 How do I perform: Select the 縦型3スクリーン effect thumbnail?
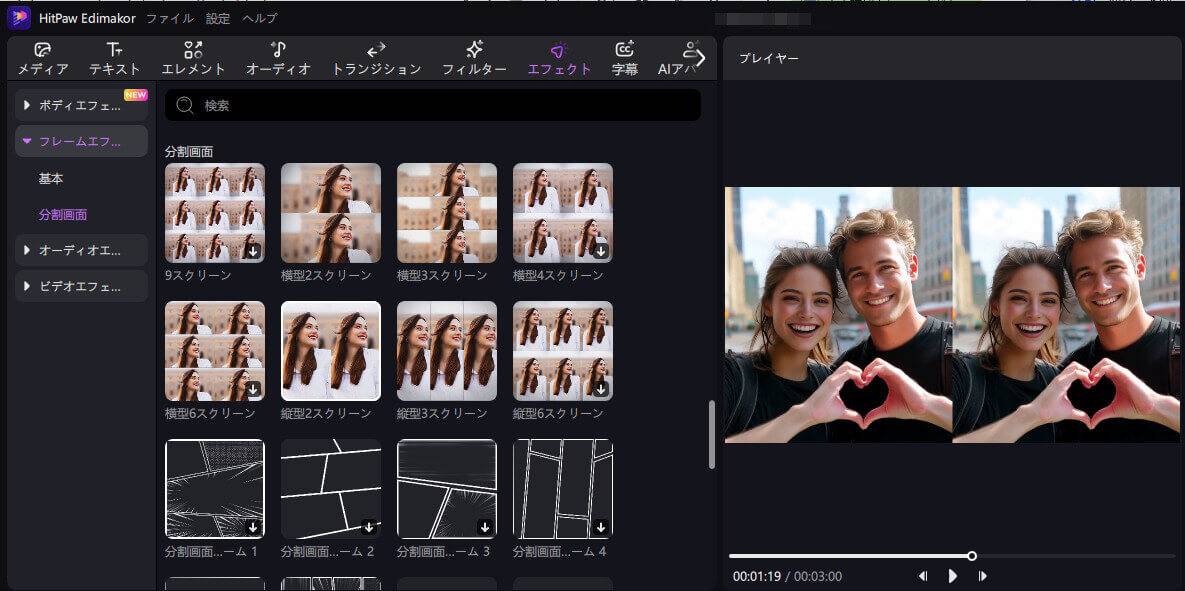(x=447, y=351)
